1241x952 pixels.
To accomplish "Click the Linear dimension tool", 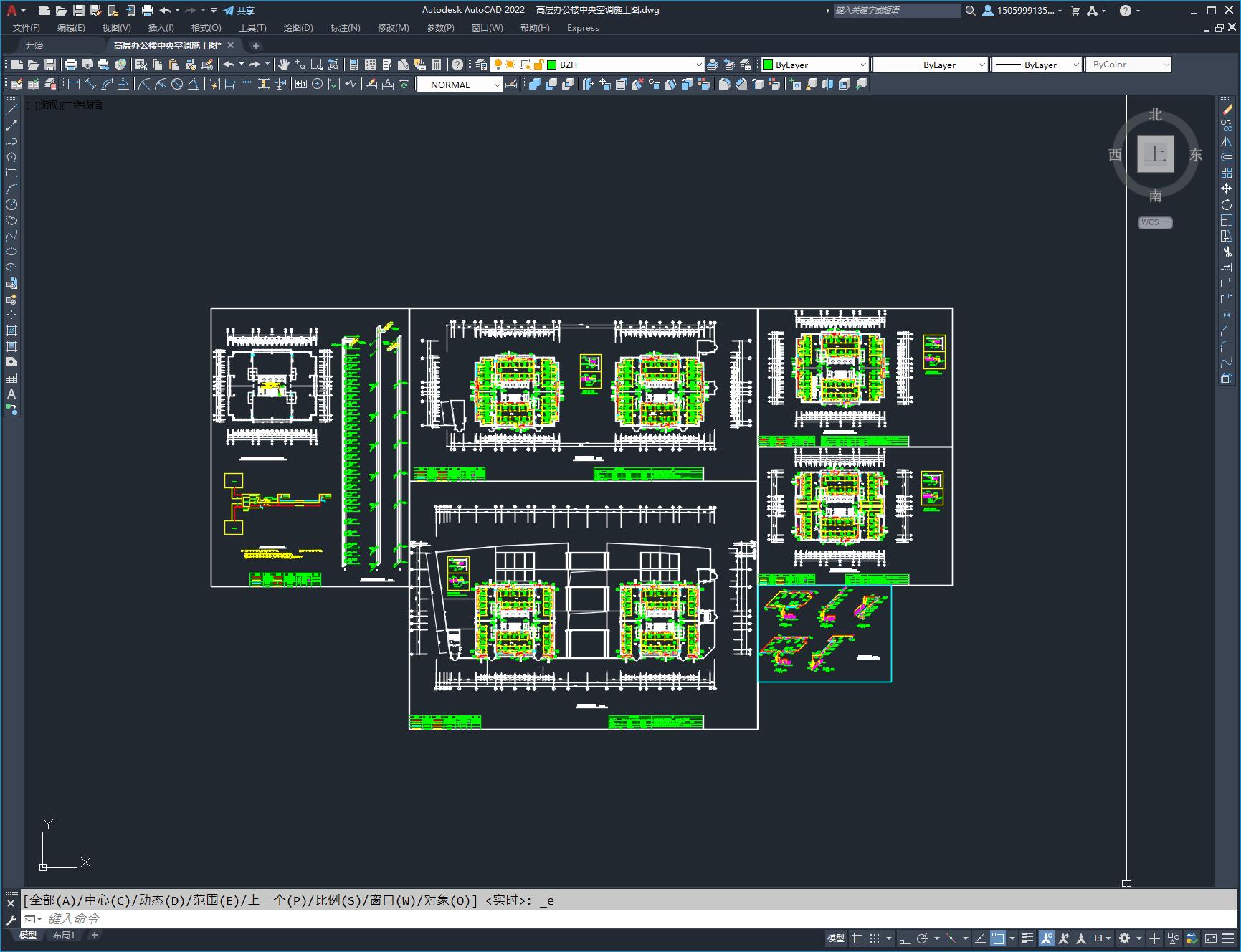I will click(74, 84).
